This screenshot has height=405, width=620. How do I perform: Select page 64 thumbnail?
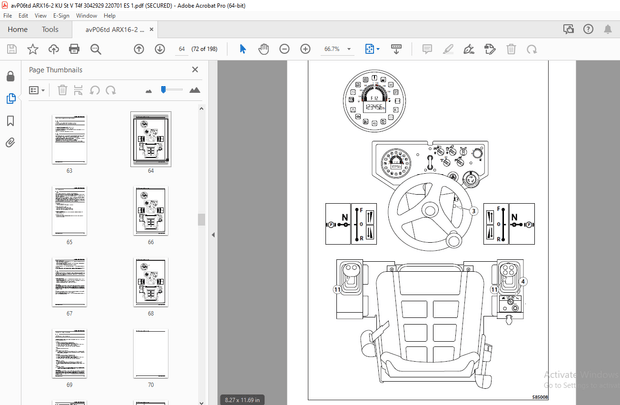pos(151,139)
